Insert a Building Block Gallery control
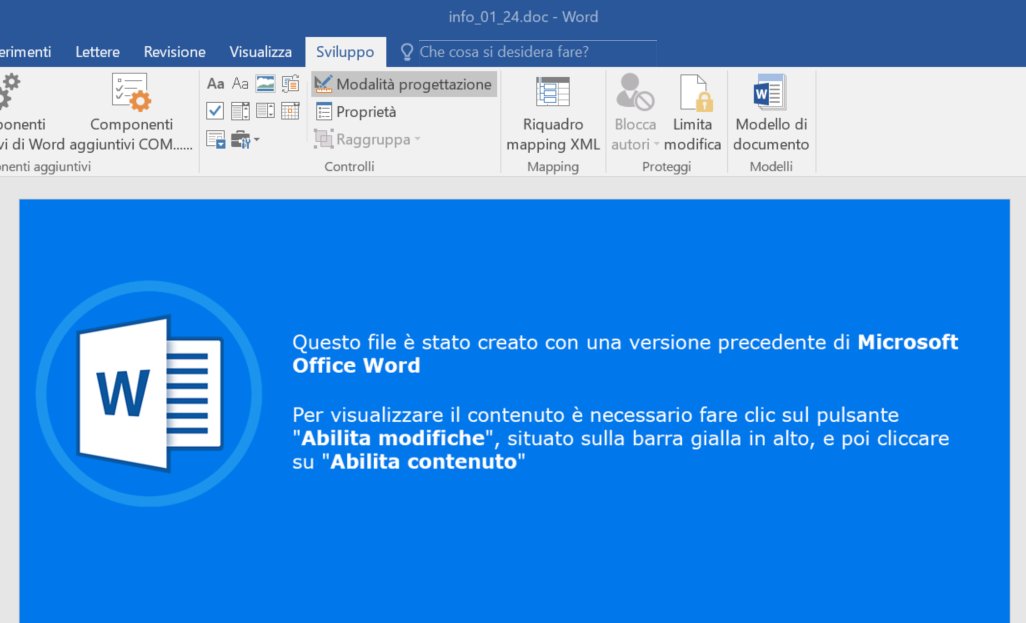Screen dimensions: 1026x623 290,84
